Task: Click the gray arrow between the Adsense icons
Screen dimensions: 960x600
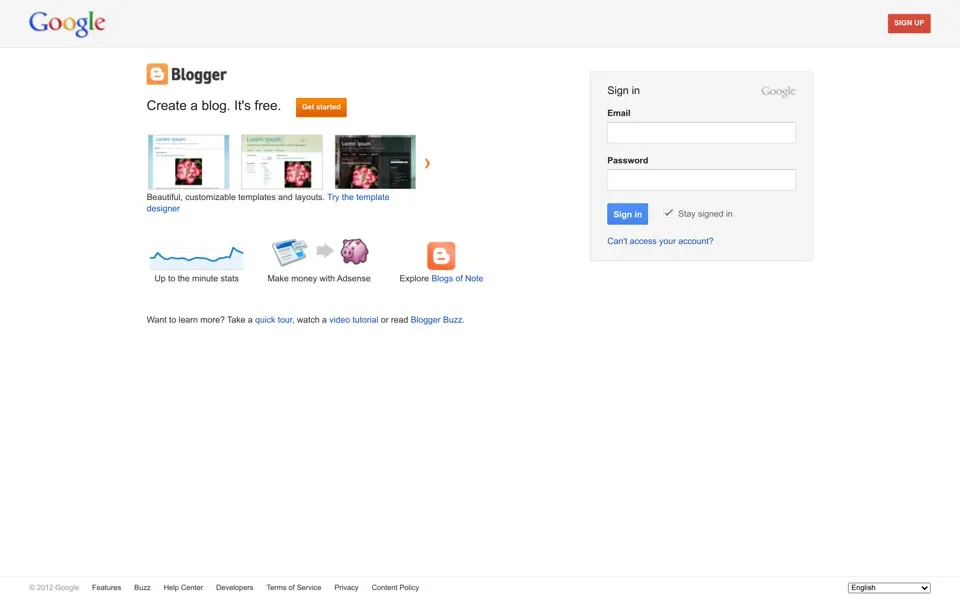Action: point(324,250)
